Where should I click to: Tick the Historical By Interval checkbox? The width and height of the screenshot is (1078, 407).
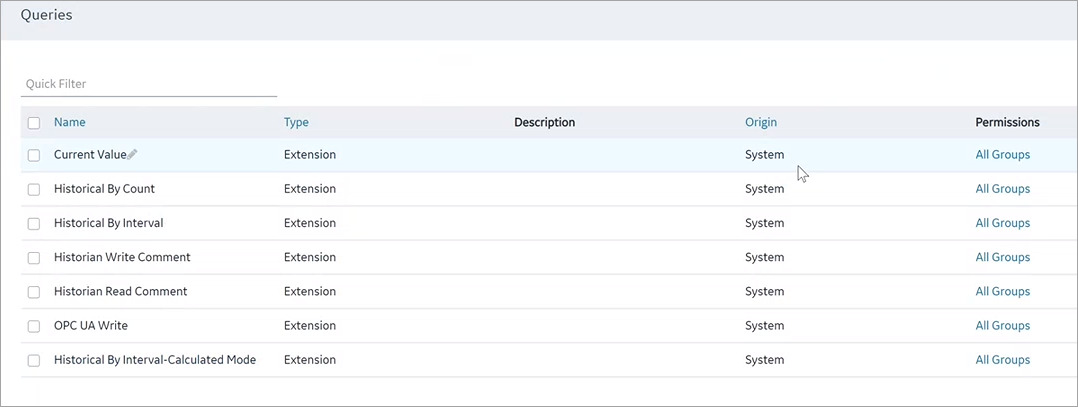(34, 224)
